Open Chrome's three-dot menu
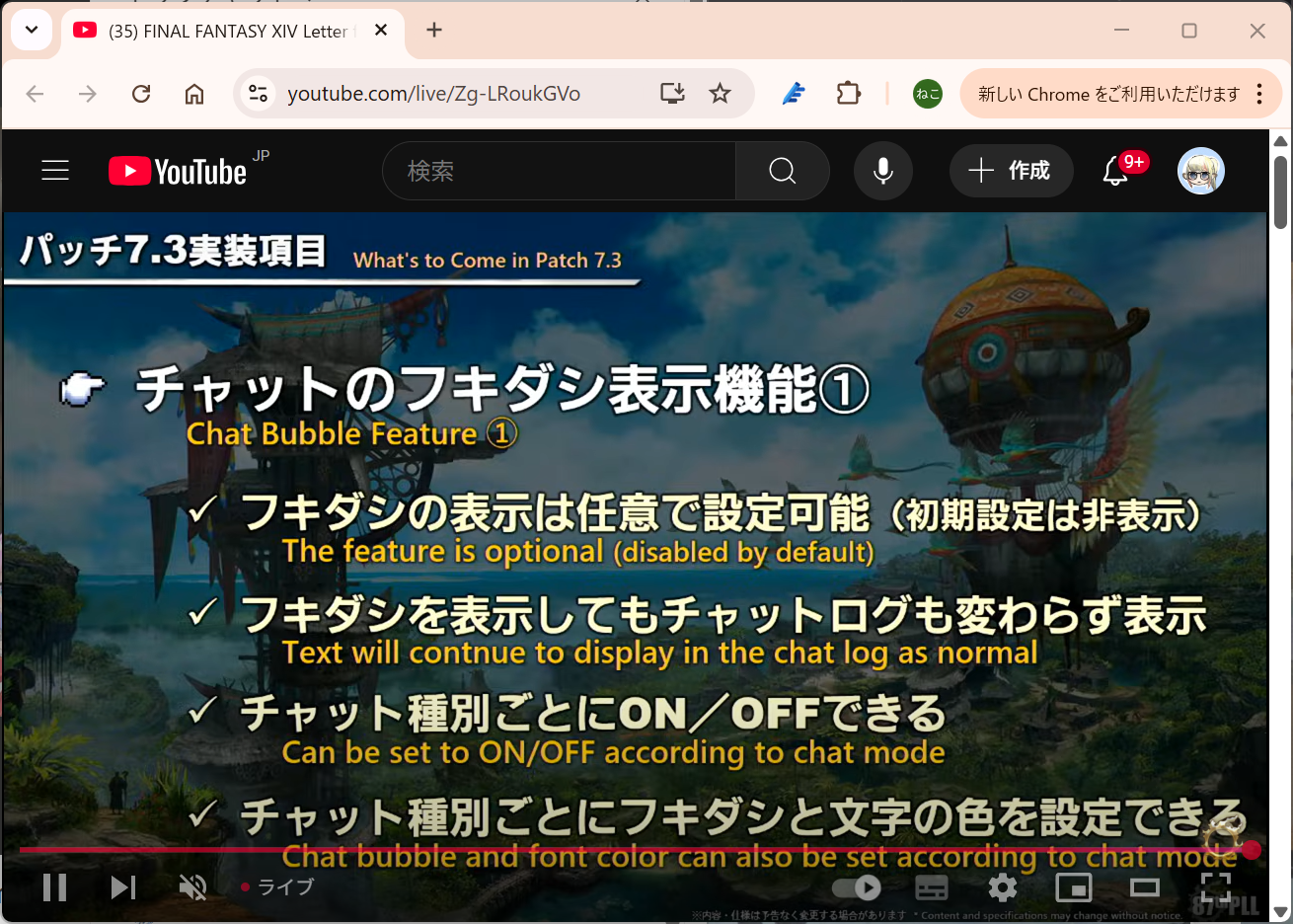 [x=1259, y=94]
